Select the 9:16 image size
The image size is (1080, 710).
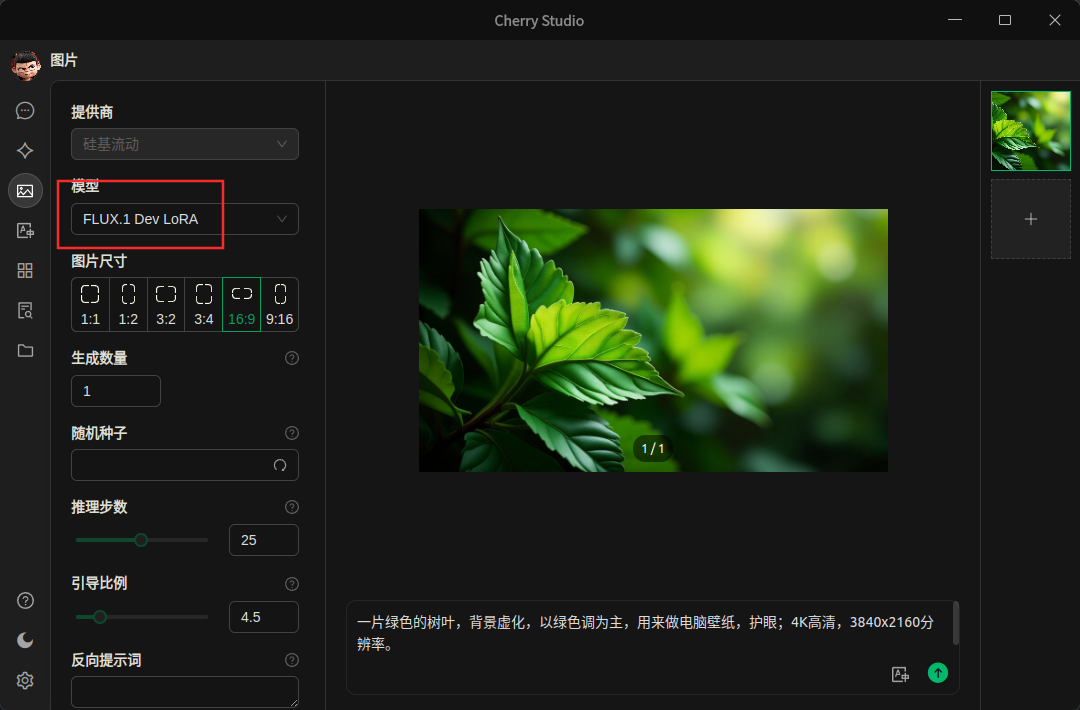point(280,304)
